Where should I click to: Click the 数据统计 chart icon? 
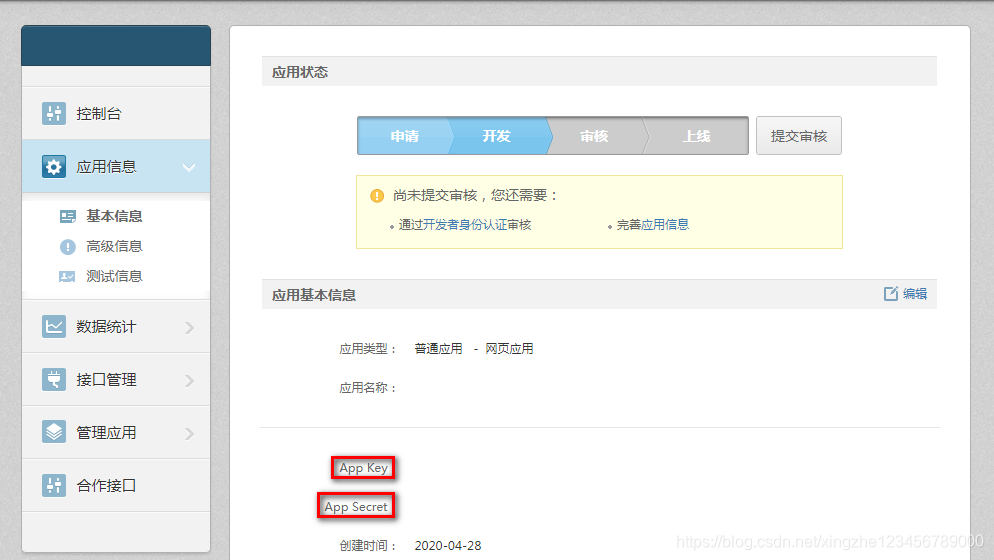[x=54, y=327]
